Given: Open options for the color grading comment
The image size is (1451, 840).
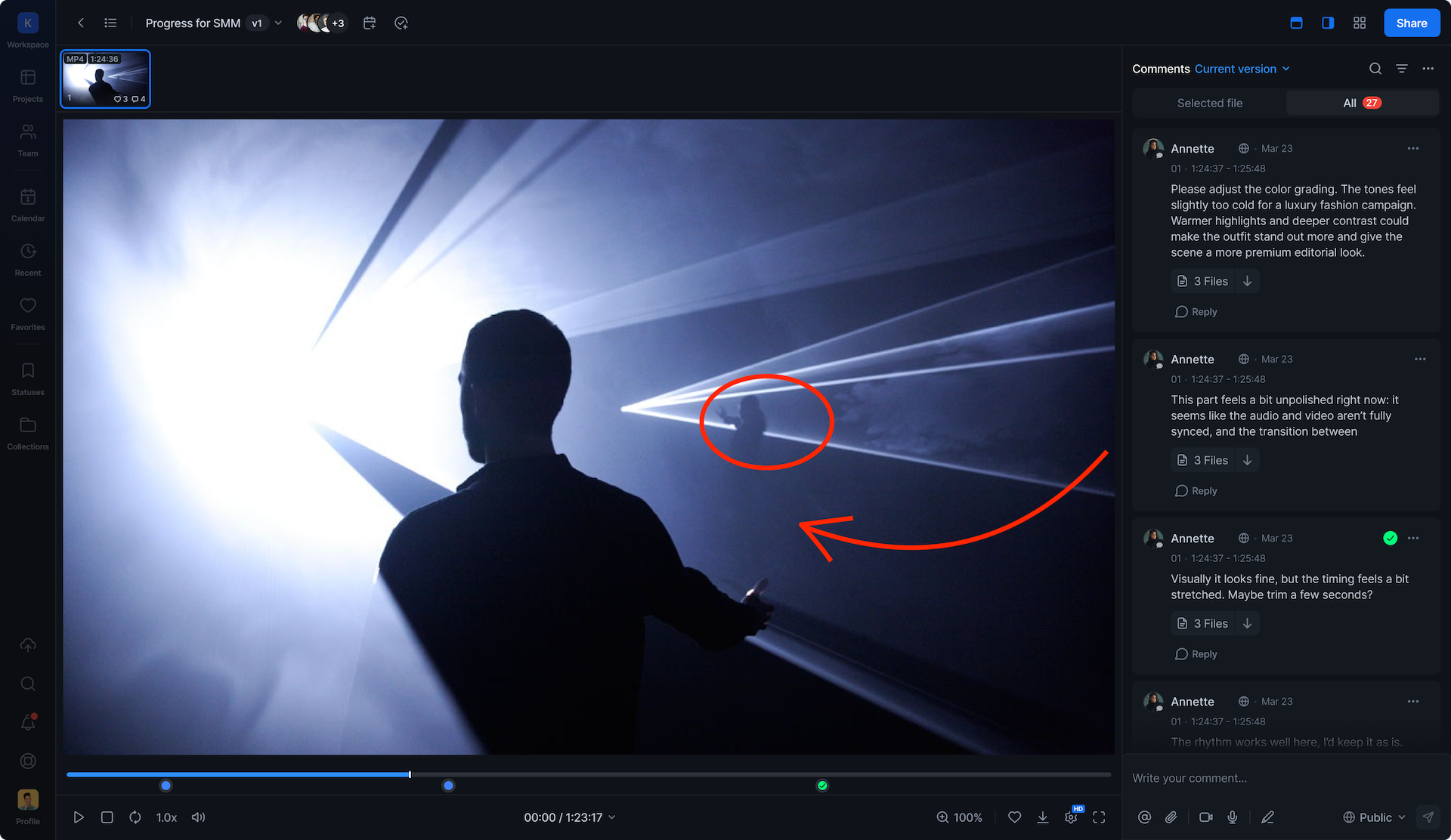Looking at the screenshot, I should point(1413,148).
